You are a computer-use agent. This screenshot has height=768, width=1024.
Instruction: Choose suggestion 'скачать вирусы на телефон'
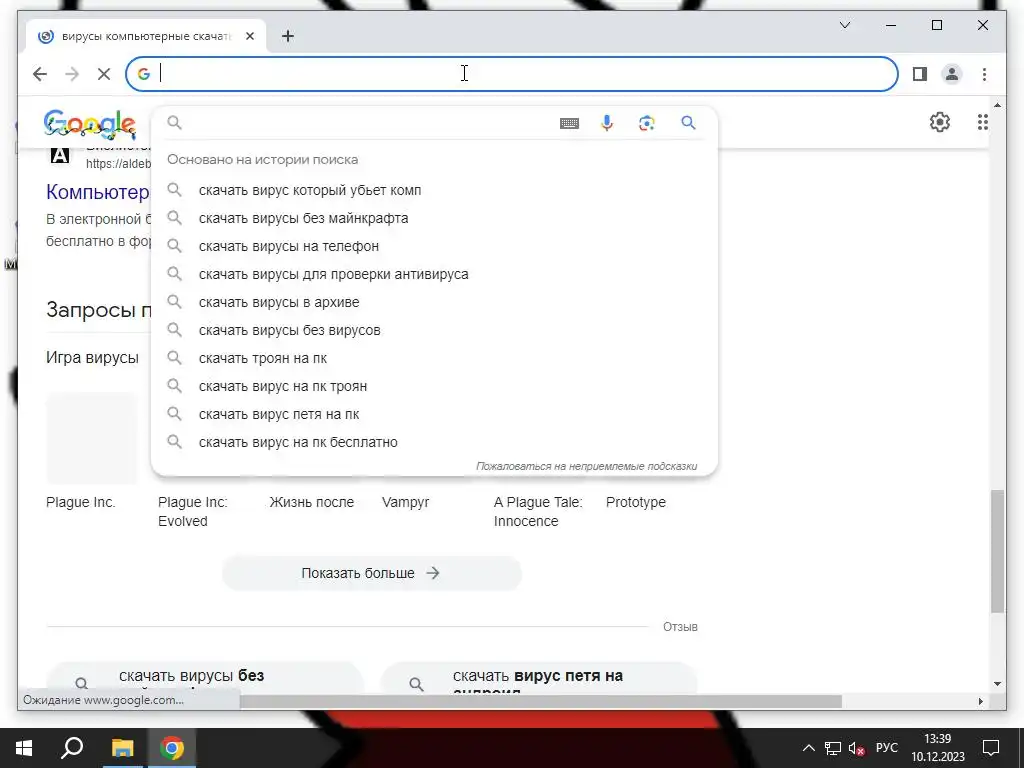point(434,246)
